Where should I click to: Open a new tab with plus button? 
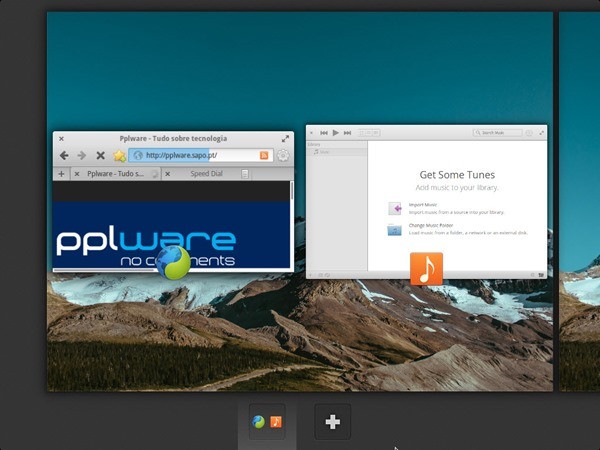point(61,174)
